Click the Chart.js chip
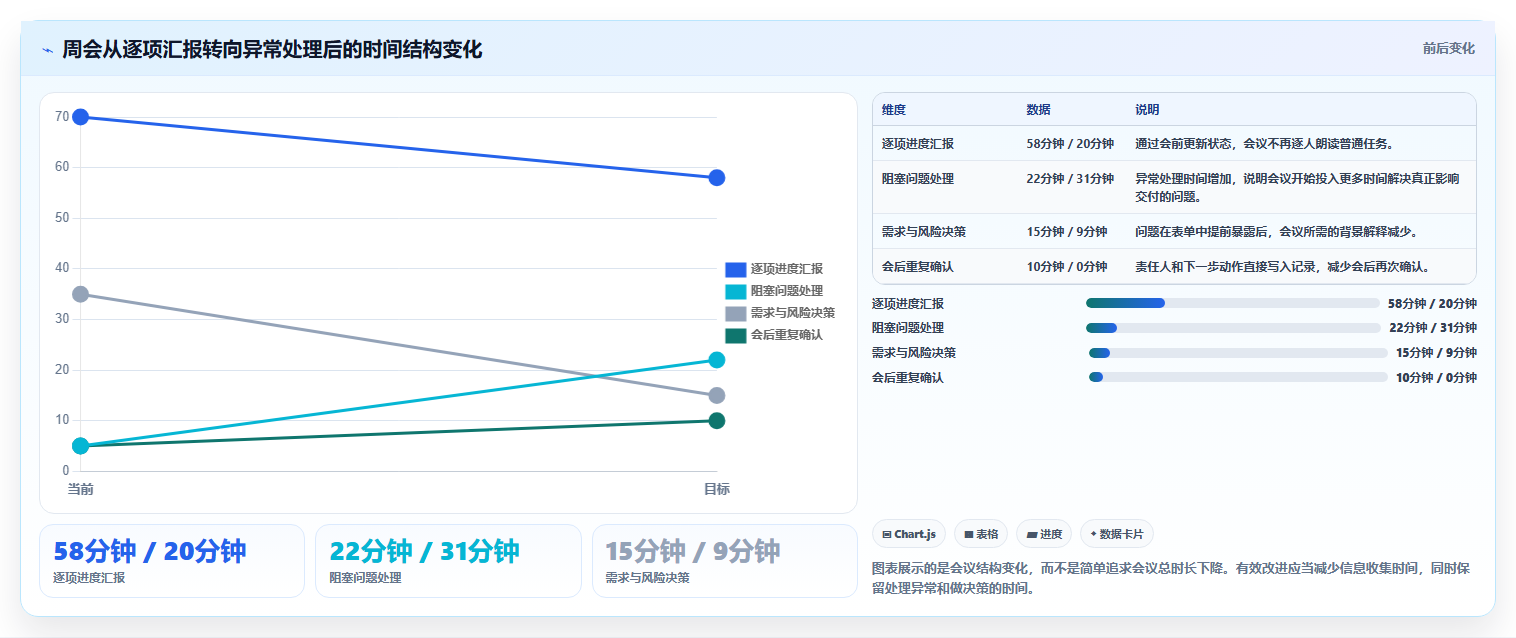The height and width of the screenshot is (638, 1516). point(908,534)
